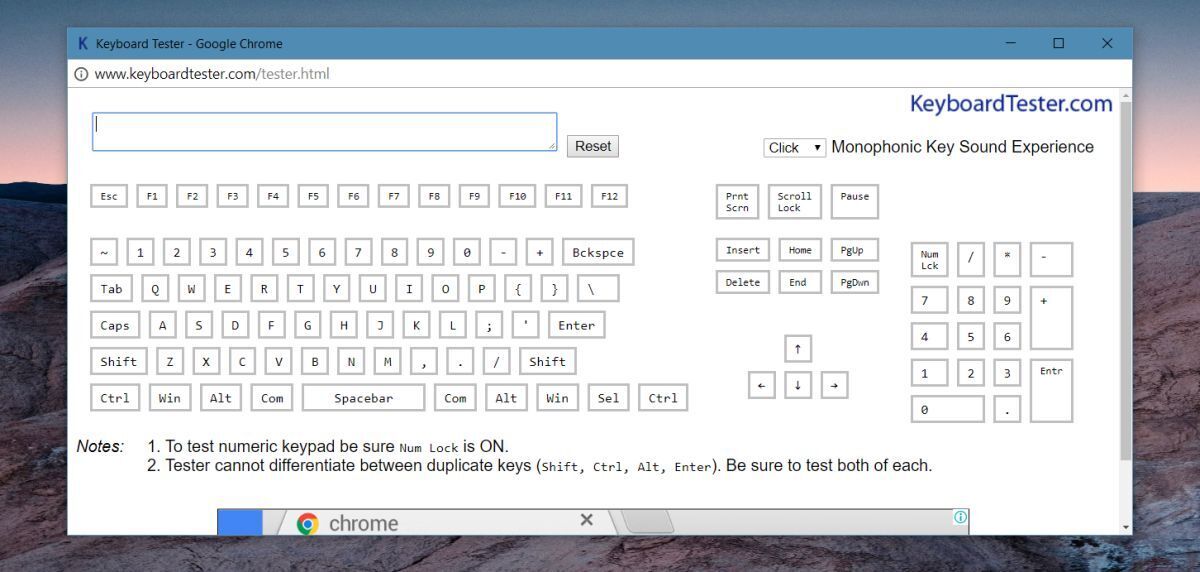Image resolution: width=1200 pixels, height=572 pixels.
Task: Click the AdChoices info icon on the ad
Action: click(x=960, y=517)
